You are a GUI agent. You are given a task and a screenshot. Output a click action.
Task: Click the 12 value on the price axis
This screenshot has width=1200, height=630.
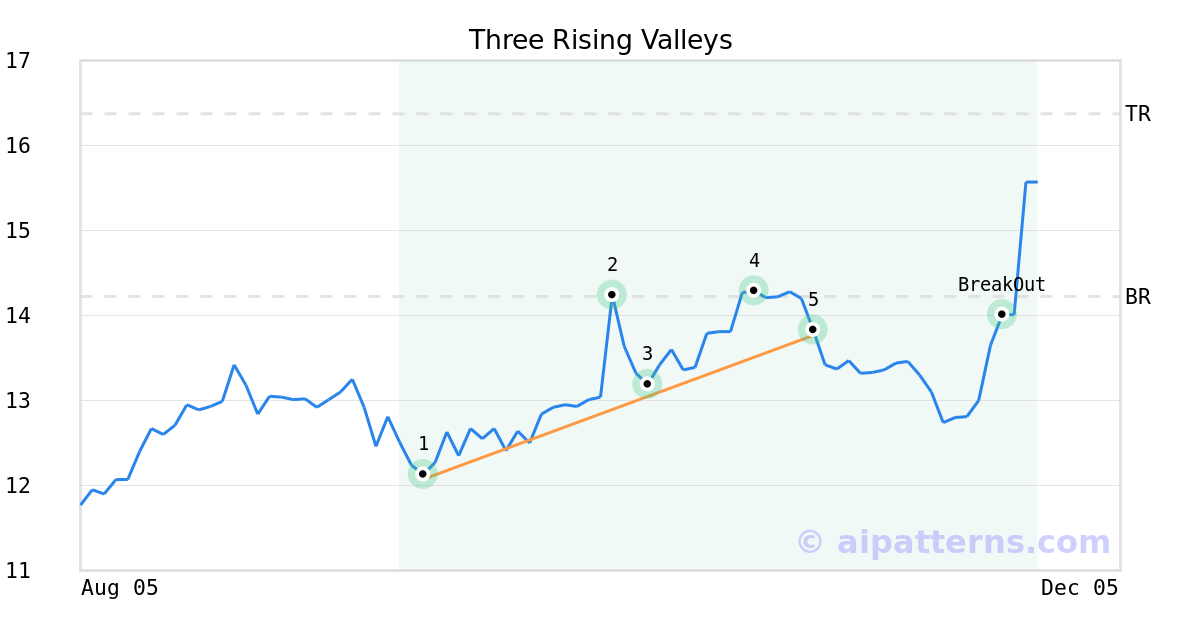pos(18,486)
